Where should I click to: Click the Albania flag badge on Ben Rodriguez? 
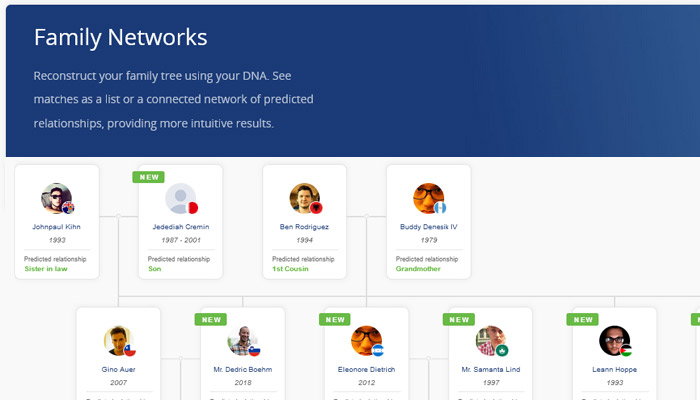[x=317, y=208]
